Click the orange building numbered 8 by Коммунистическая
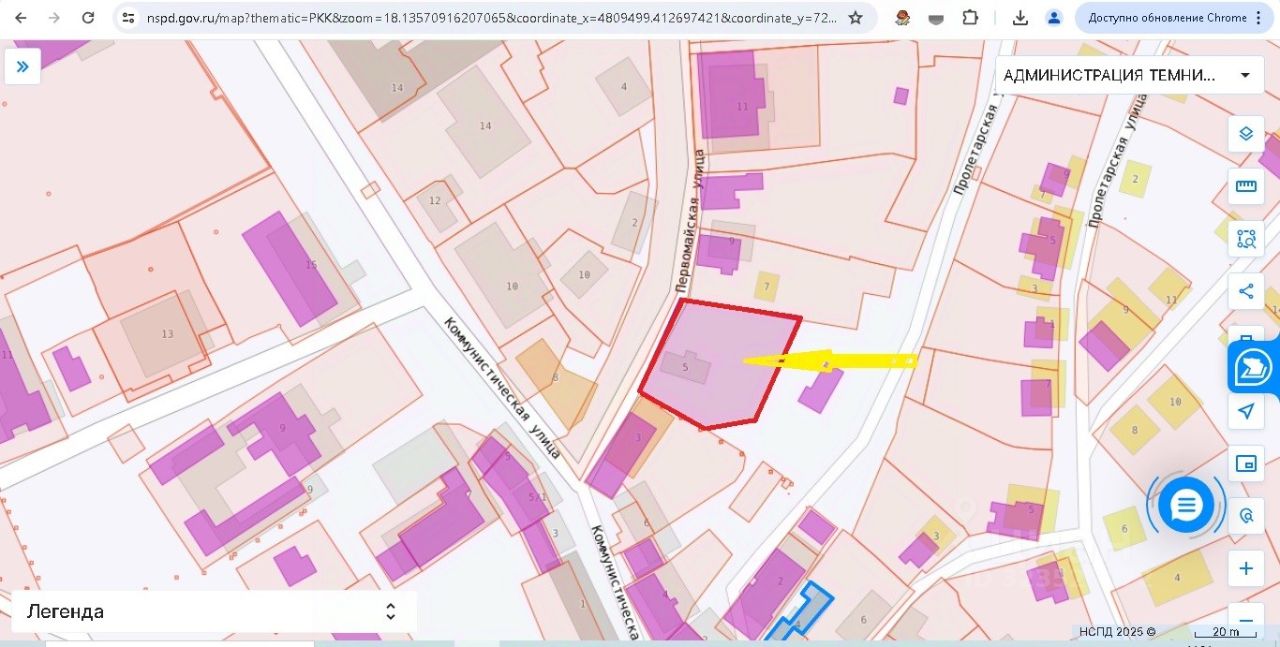The height and width of the screenshot is (647, 1280). [557, 382]
